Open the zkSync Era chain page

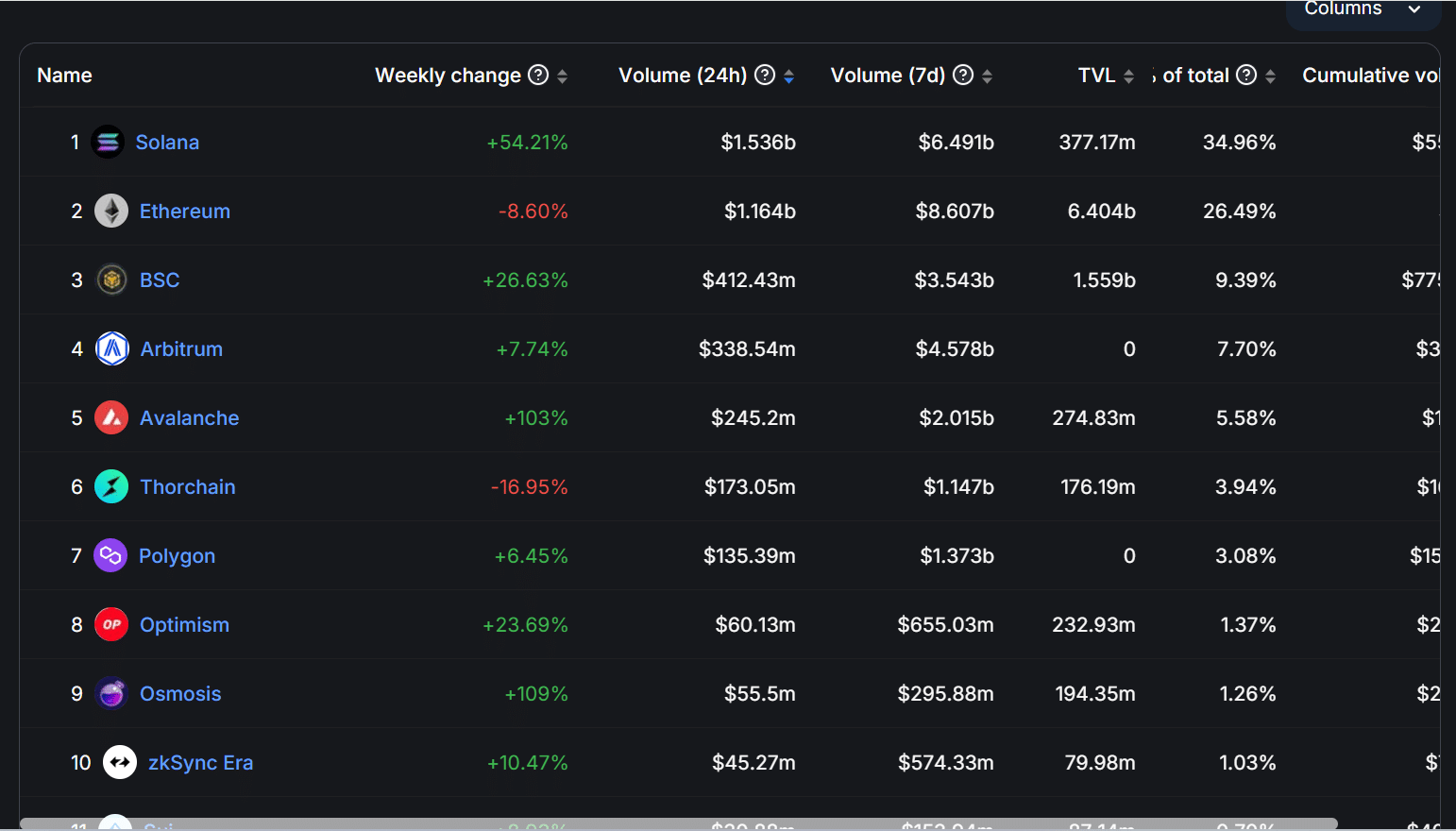click(x=200, y=763)
